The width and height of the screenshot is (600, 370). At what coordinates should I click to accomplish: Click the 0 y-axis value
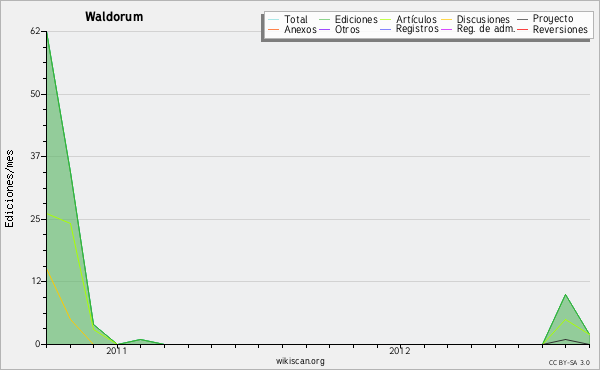click(38, 344)
